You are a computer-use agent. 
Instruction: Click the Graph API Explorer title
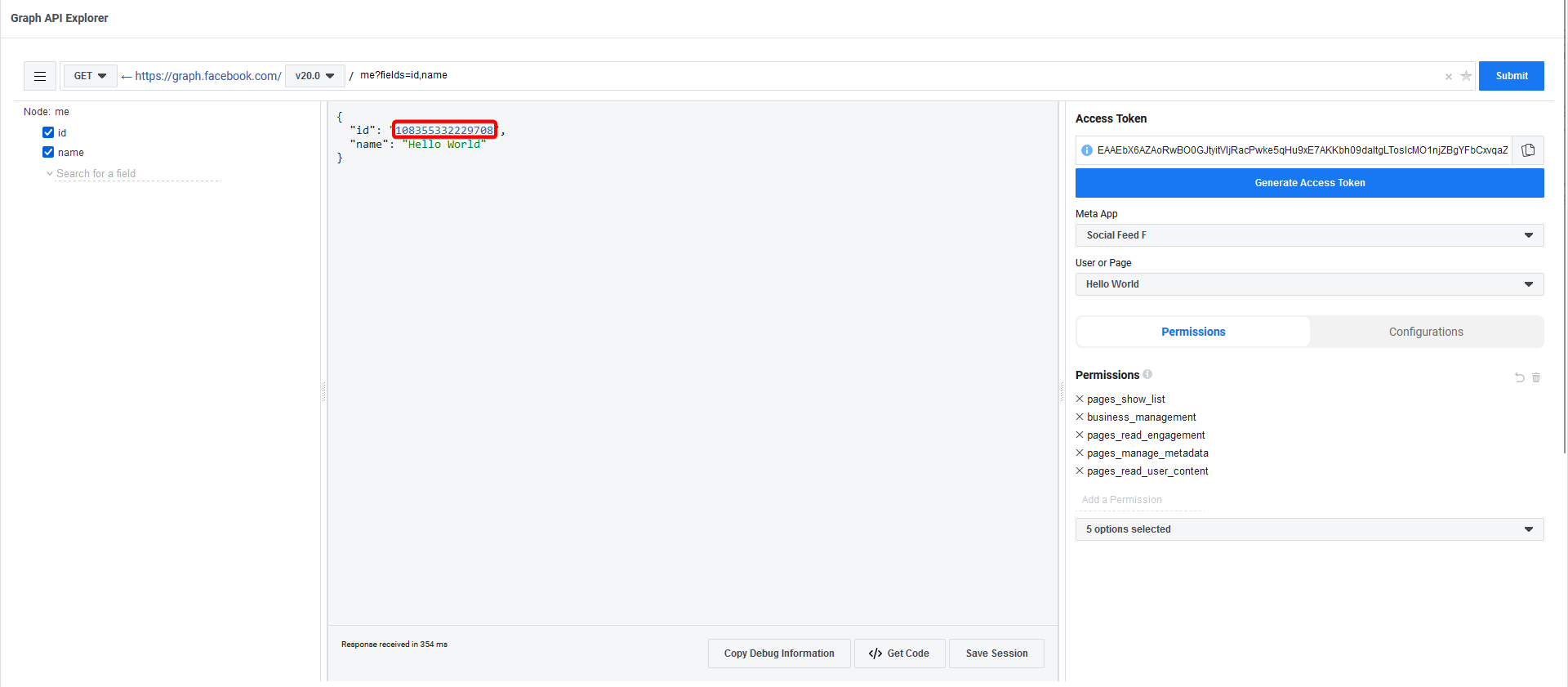(x=60, y=18)
